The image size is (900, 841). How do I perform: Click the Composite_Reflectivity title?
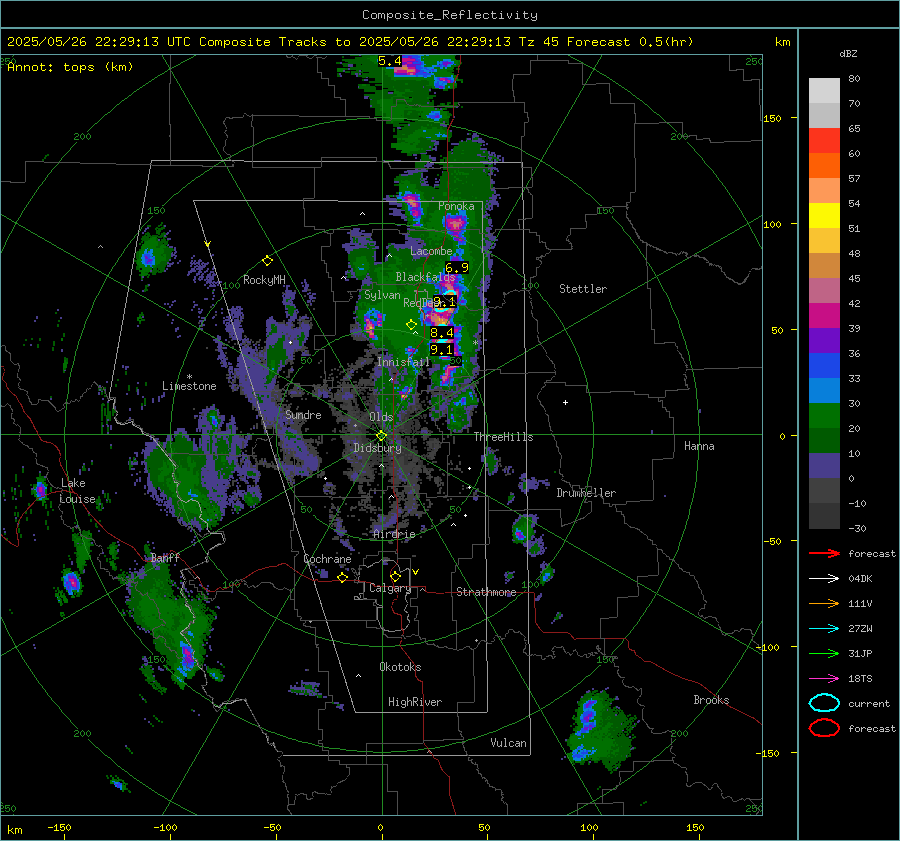pyautogui.click(x=450, y=15)
